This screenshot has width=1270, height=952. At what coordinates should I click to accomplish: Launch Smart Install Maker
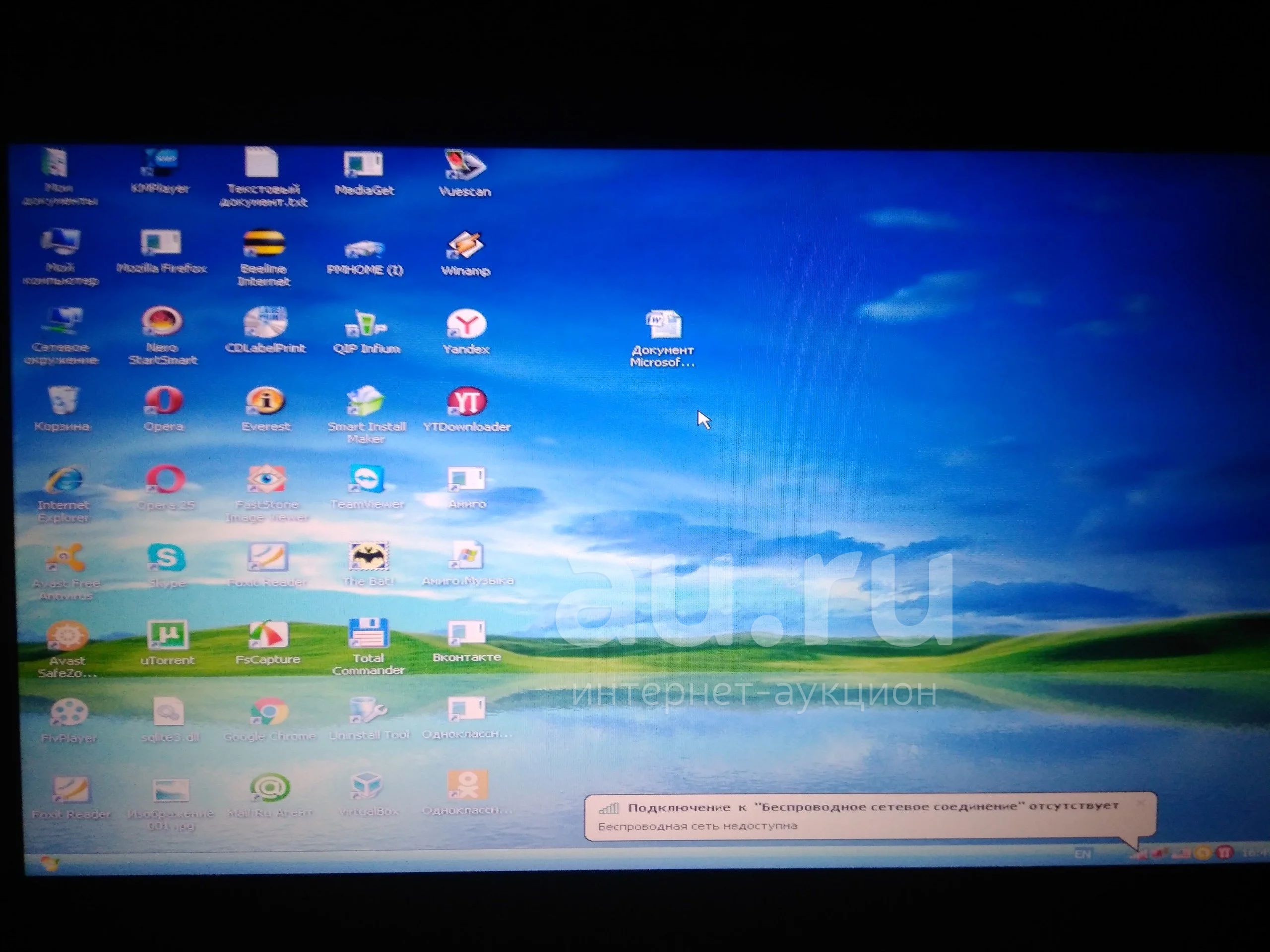point(366,415)
